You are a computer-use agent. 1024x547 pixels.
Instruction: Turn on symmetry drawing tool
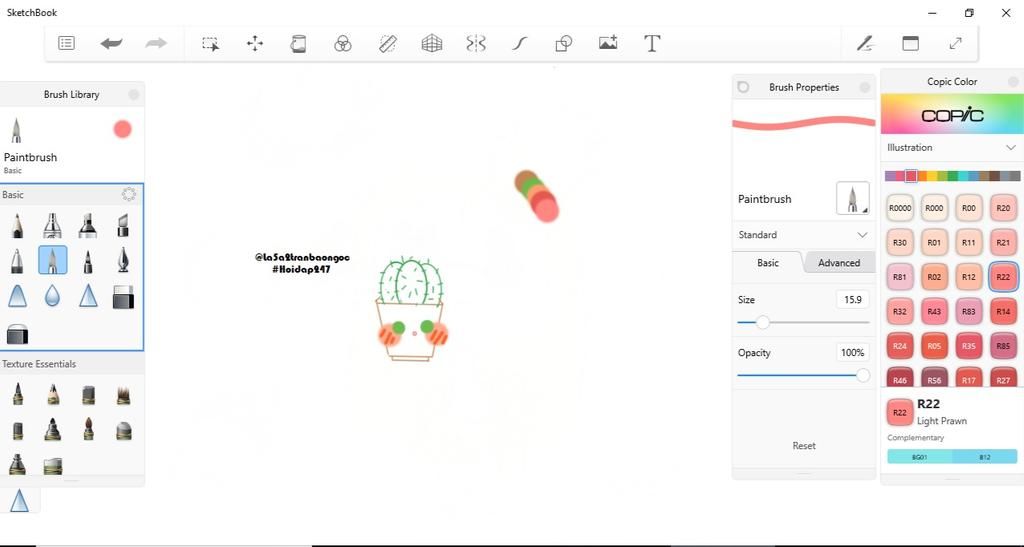(476, 44)
